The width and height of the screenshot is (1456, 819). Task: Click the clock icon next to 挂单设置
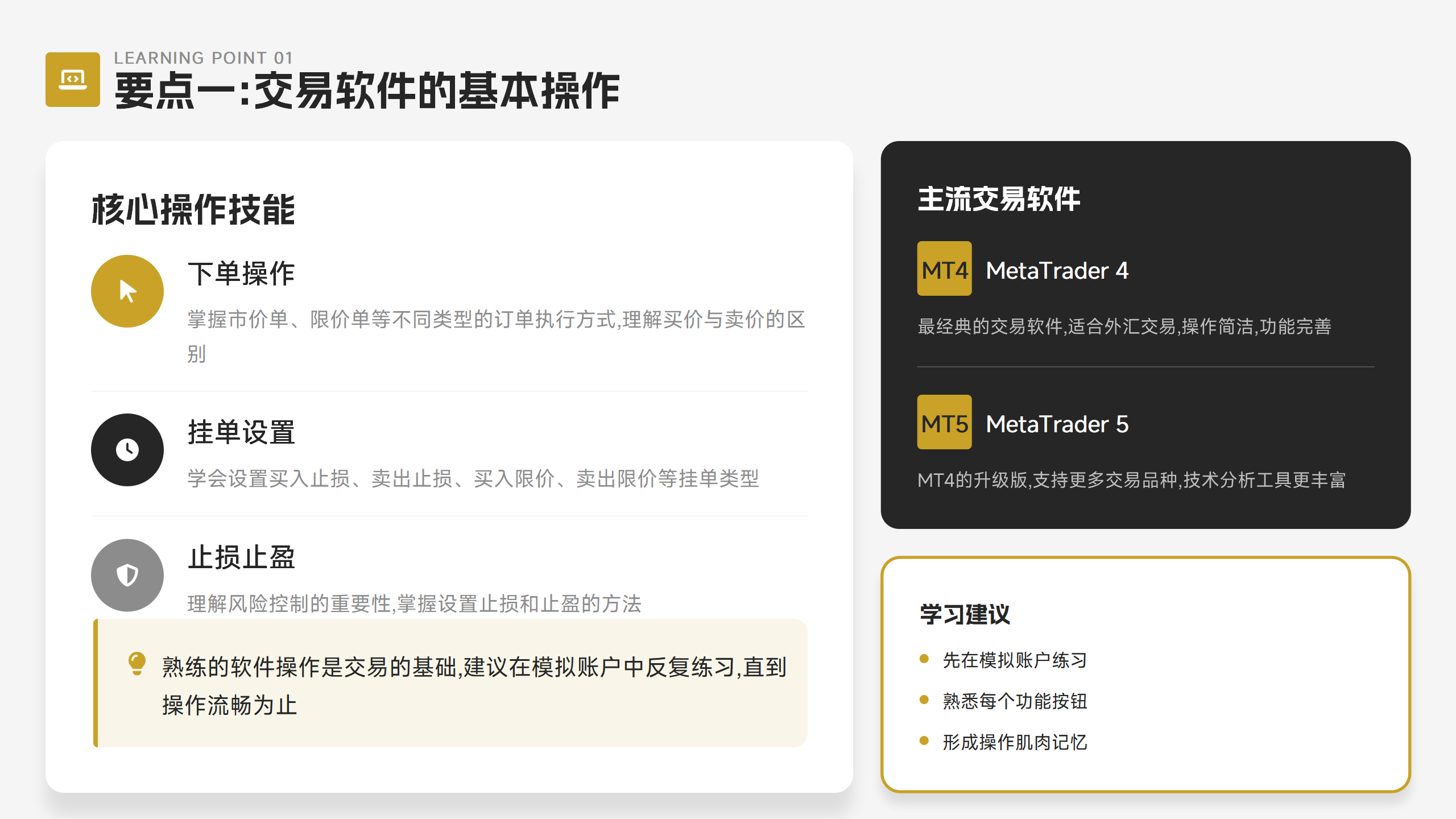click(x=127, y=449)
